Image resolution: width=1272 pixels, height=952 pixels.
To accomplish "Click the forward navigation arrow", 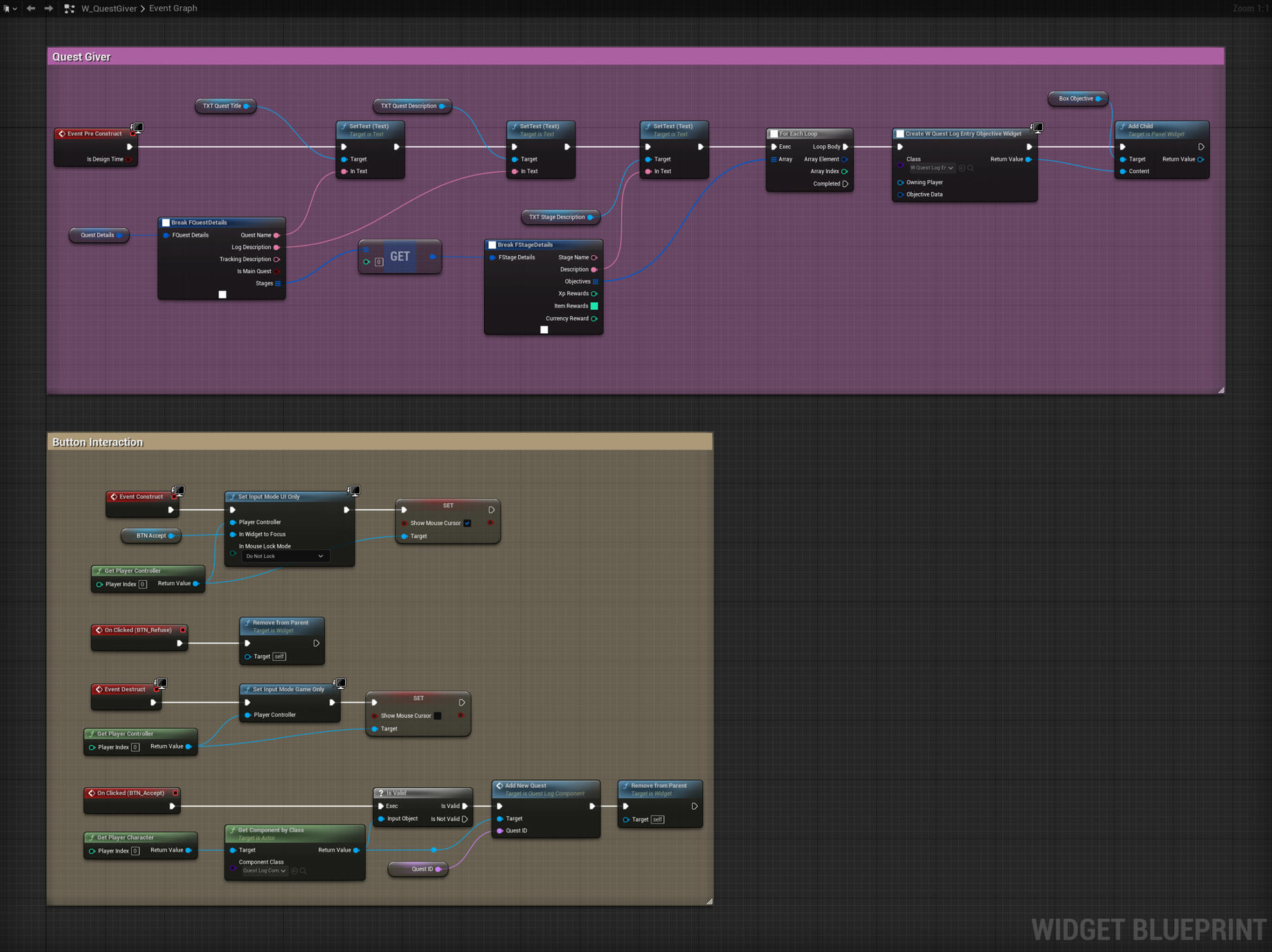I will (48, 8).
